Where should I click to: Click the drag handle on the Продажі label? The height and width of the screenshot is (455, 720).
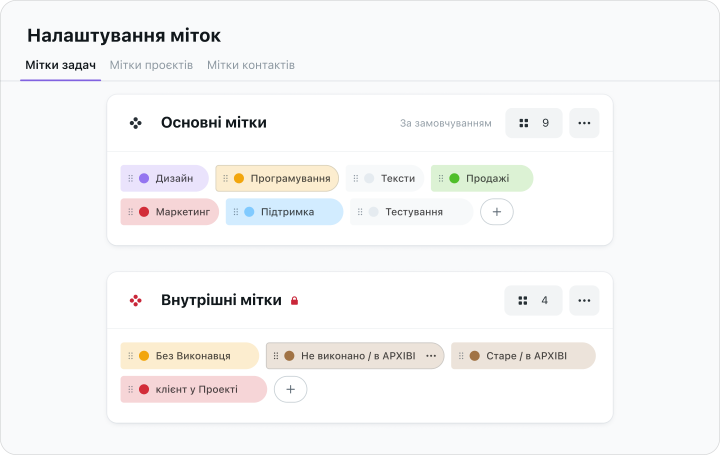pos(441,178)
